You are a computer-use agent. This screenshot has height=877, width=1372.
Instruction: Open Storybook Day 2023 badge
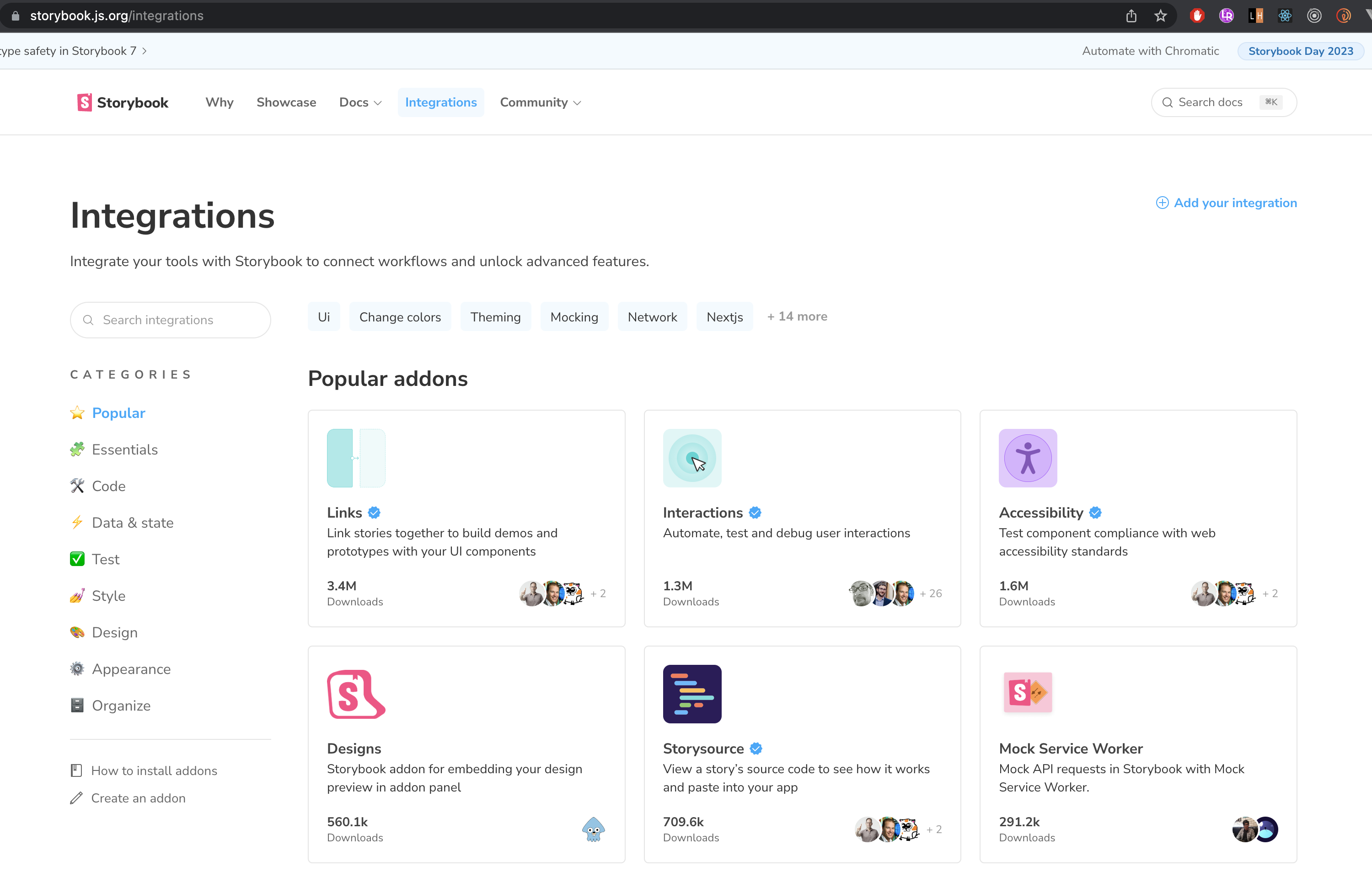pos(1300,51)
